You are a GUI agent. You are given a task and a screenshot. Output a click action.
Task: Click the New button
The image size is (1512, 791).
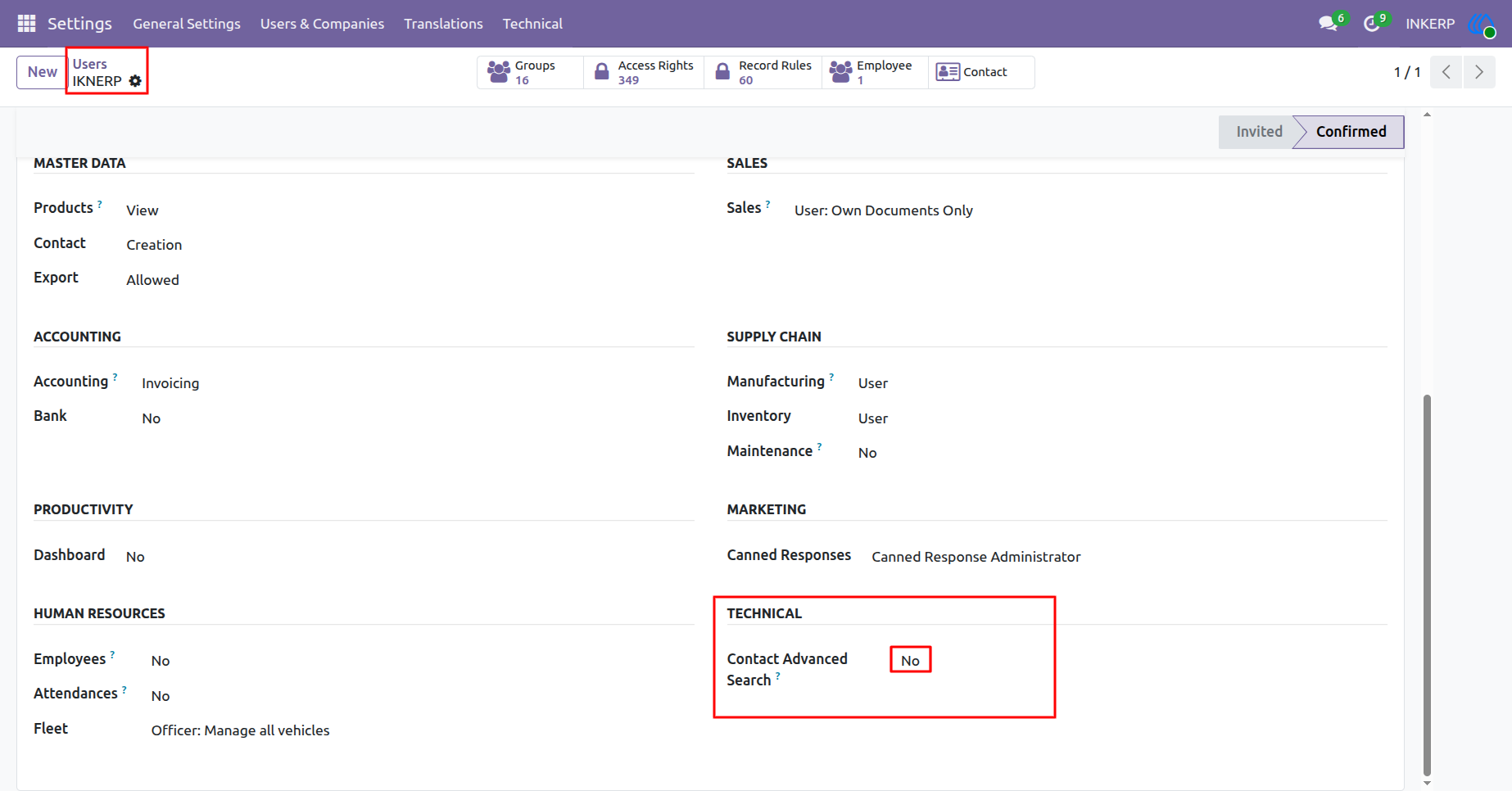43,72
